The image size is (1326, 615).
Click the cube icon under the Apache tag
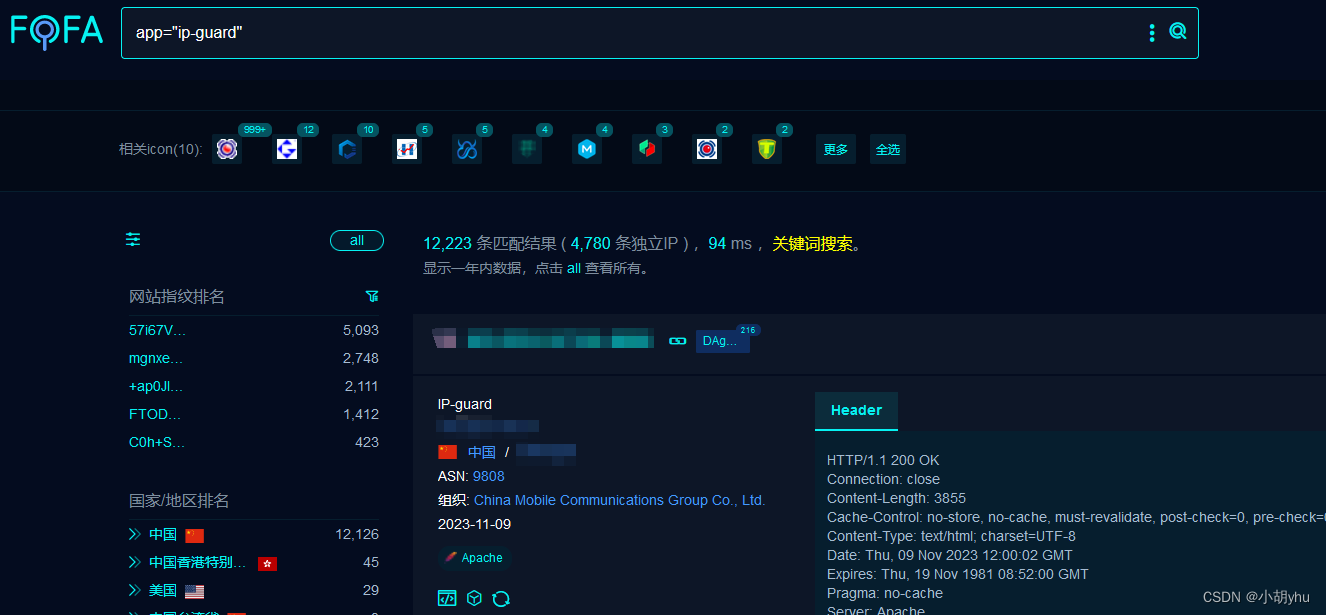475,598
